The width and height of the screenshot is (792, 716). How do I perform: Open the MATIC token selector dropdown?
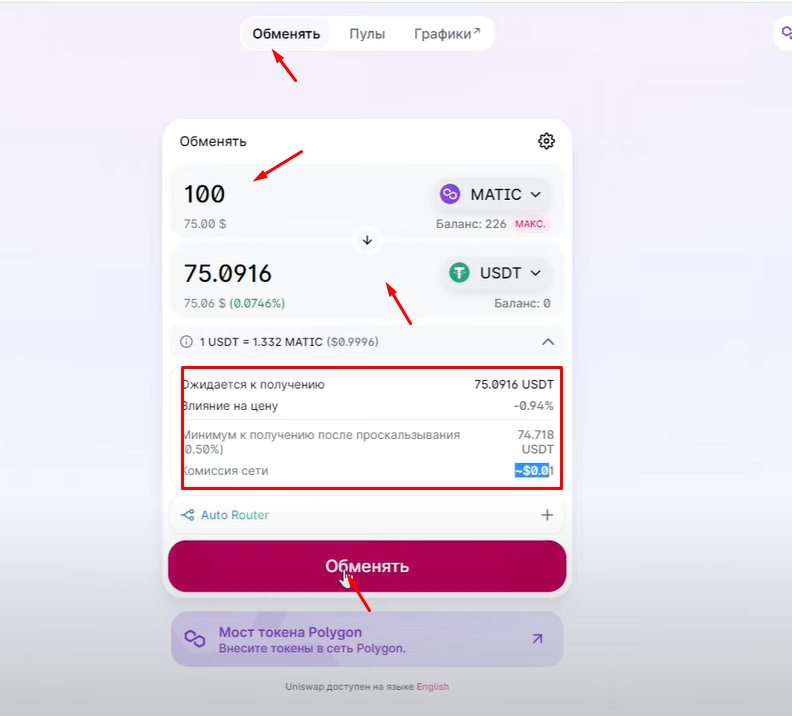tap(492, 194)
